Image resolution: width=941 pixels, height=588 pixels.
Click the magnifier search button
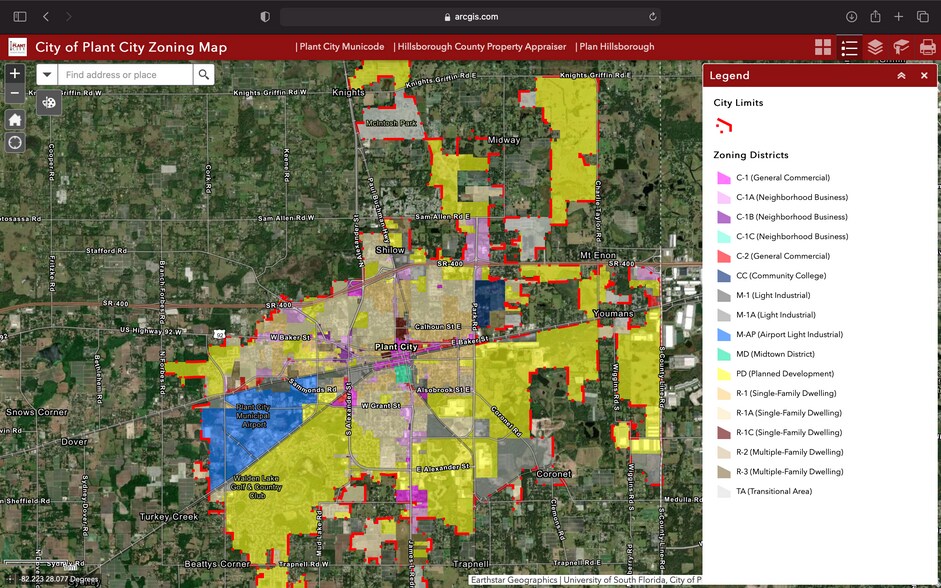click(203, 75)
